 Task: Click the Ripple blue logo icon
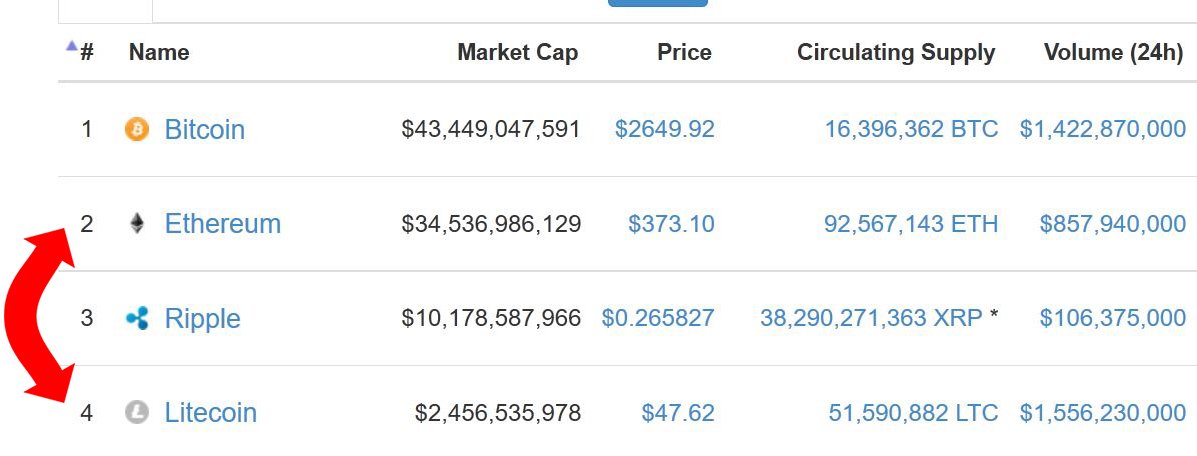137,318
